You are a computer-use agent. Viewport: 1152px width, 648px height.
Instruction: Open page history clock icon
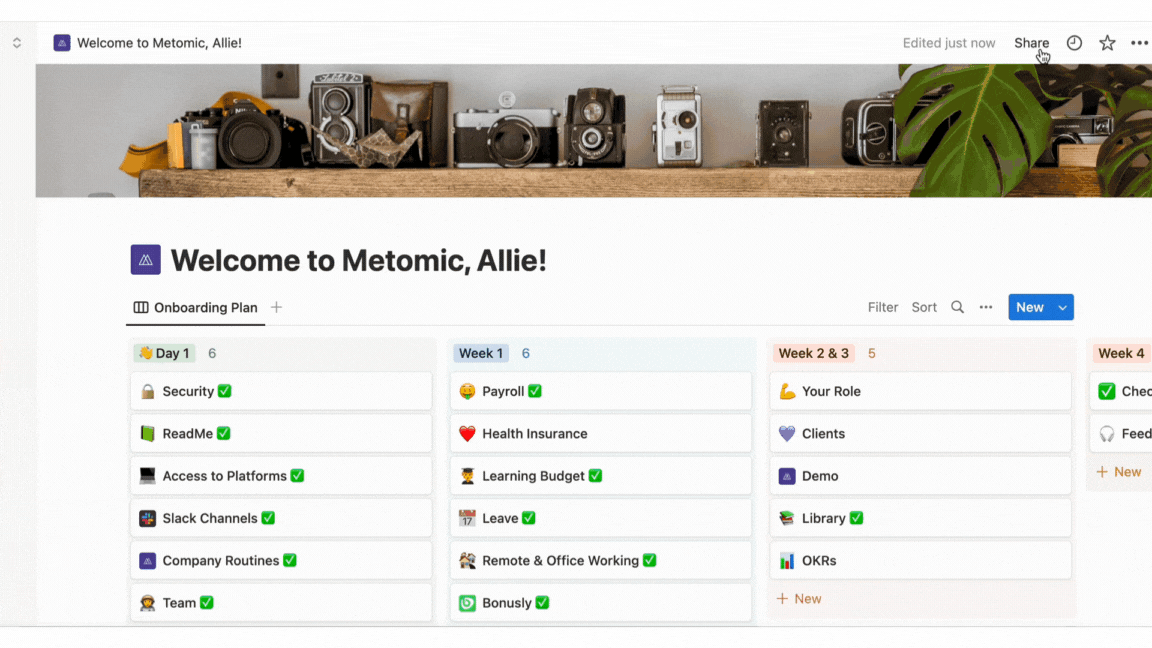tap(1074, 43)
